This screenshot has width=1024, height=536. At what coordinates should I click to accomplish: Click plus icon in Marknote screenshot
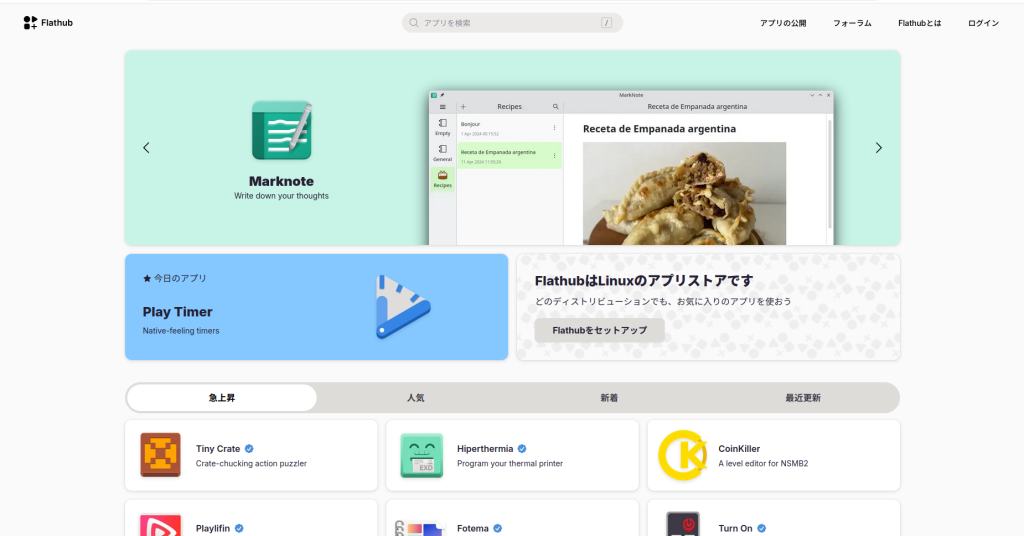point(463,106)
